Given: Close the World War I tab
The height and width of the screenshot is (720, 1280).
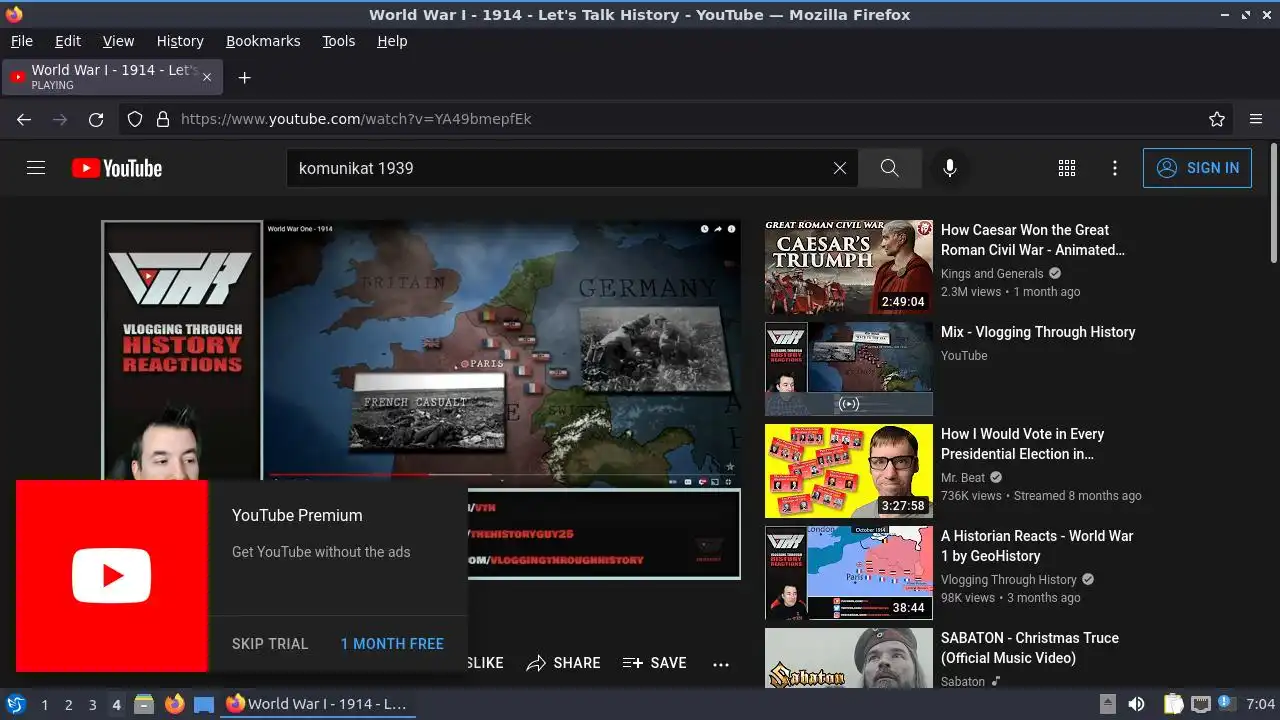Looking at the screenshot, I should pos(207,77).
